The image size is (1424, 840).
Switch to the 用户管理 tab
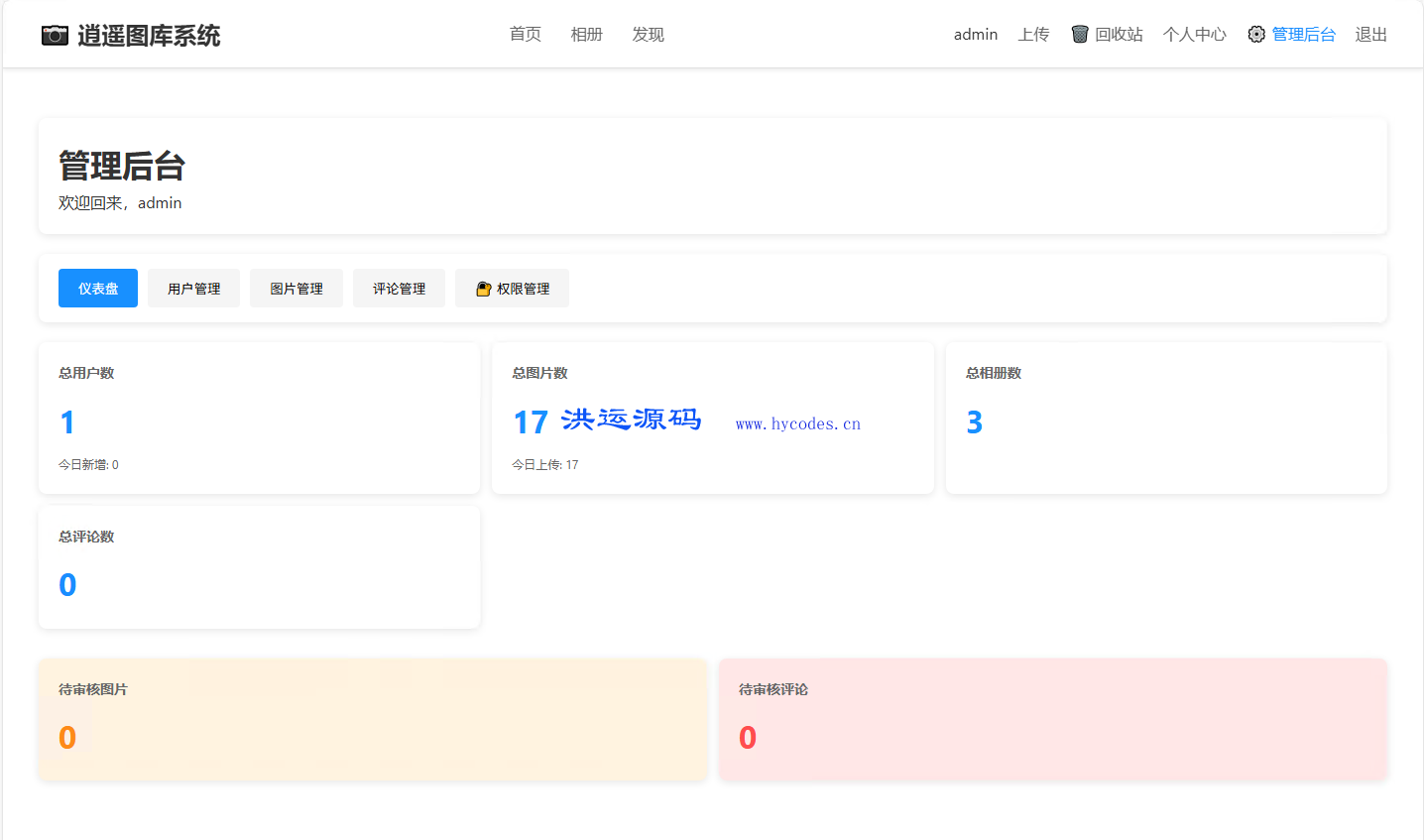point(193,288)
